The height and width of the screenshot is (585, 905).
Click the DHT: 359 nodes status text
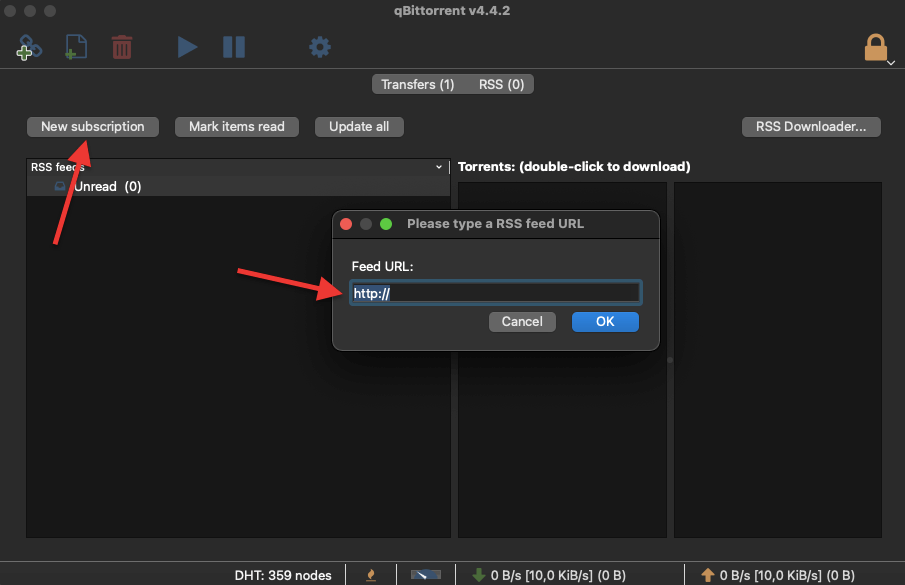tap(283, 575)
